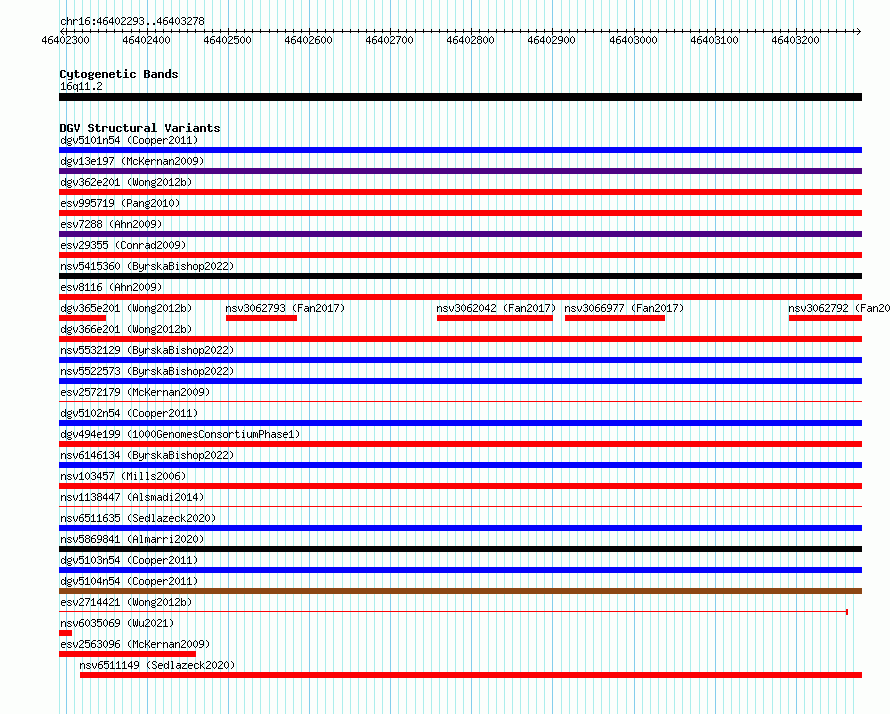The image size is (890, 714).
Task: Click ruler position 46402500
Action: (x=227, y=40)
